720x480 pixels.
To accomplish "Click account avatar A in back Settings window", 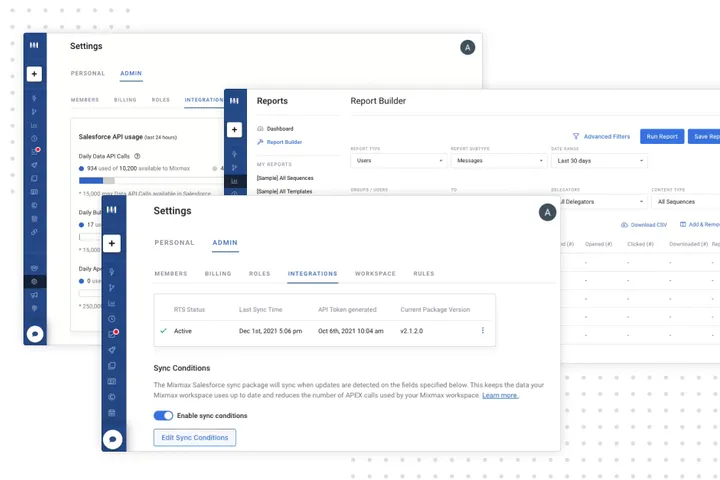I will [x=467, y=47].
